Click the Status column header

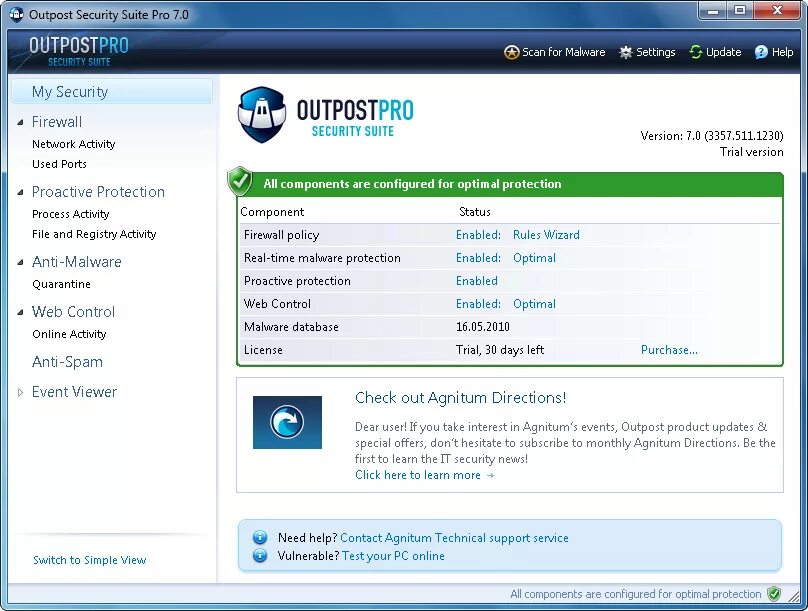tap(475, 212)
